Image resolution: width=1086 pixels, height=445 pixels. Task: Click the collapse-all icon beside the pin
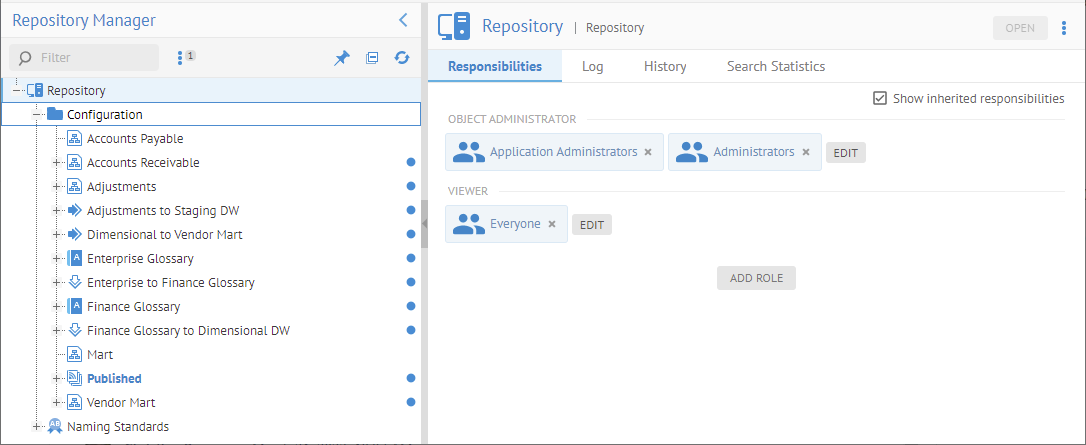tap(372, 59)
